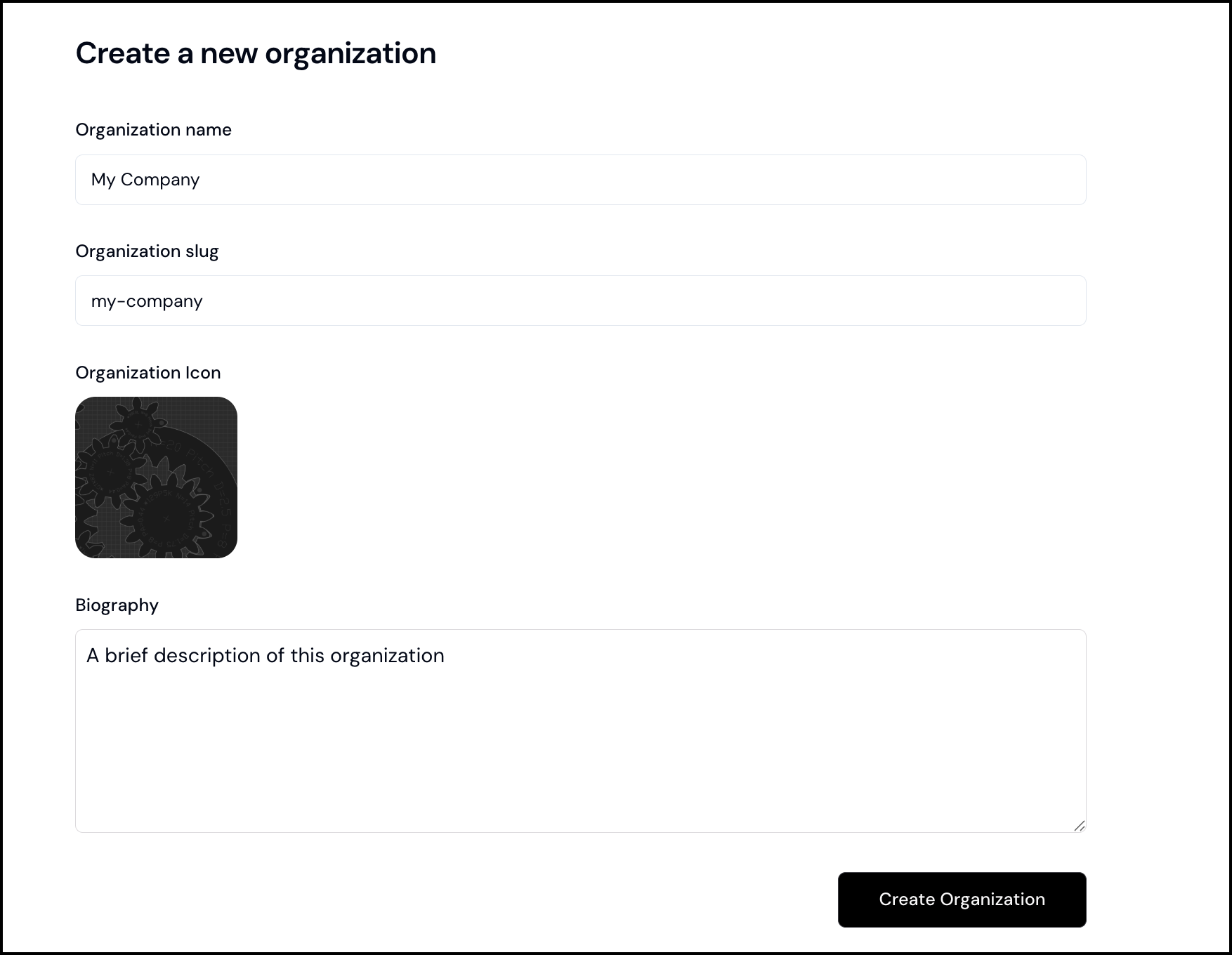Click the Organization Icon label
This screenshot has width=1232, height=955.
pos(148,372)
